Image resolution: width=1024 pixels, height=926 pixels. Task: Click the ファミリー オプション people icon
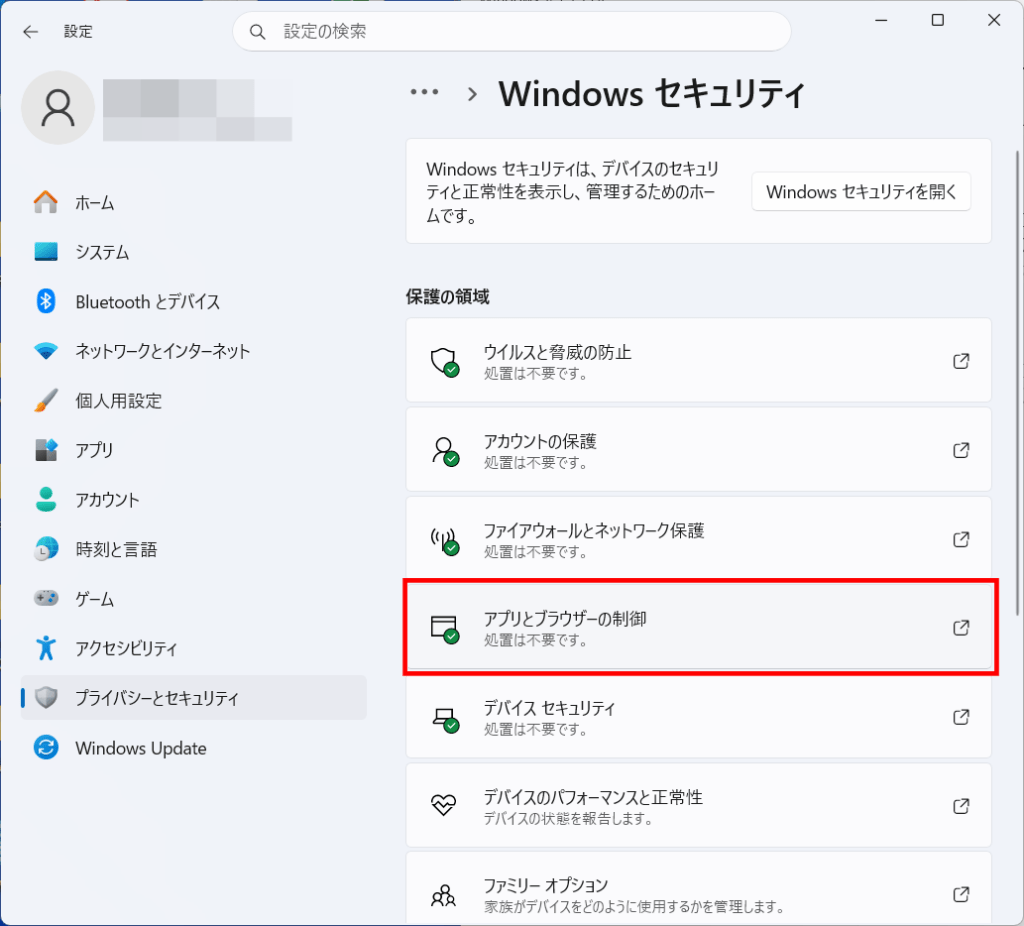[x=443, y=894]
